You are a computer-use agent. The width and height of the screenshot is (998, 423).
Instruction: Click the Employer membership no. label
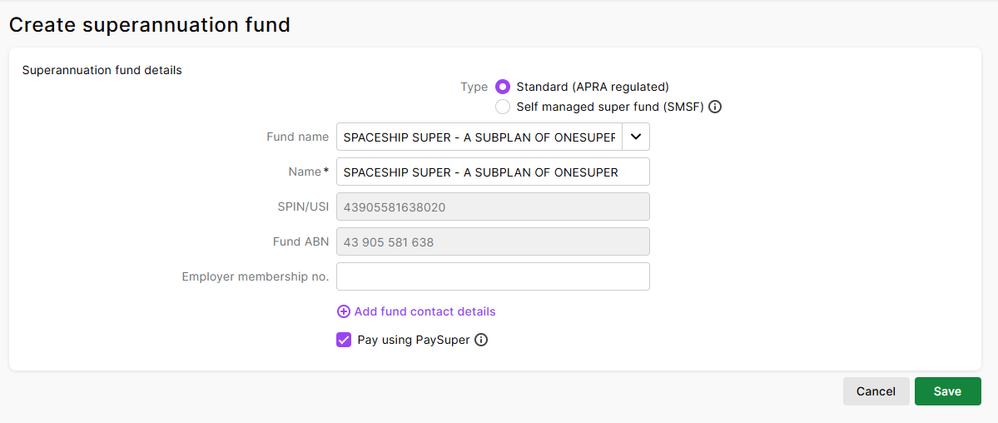pyautogui.click(x=255, y=276)
